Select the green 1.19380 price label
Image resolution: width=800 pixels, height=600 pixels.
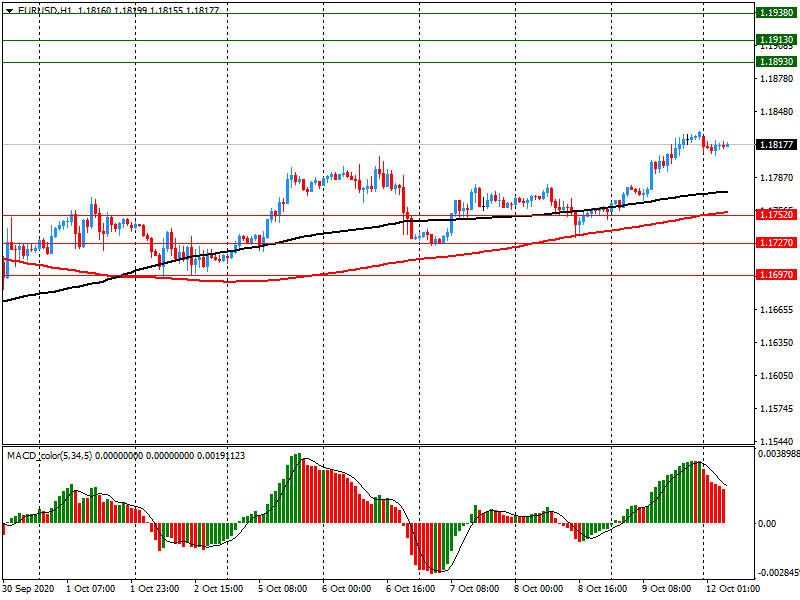coord(776,13)
